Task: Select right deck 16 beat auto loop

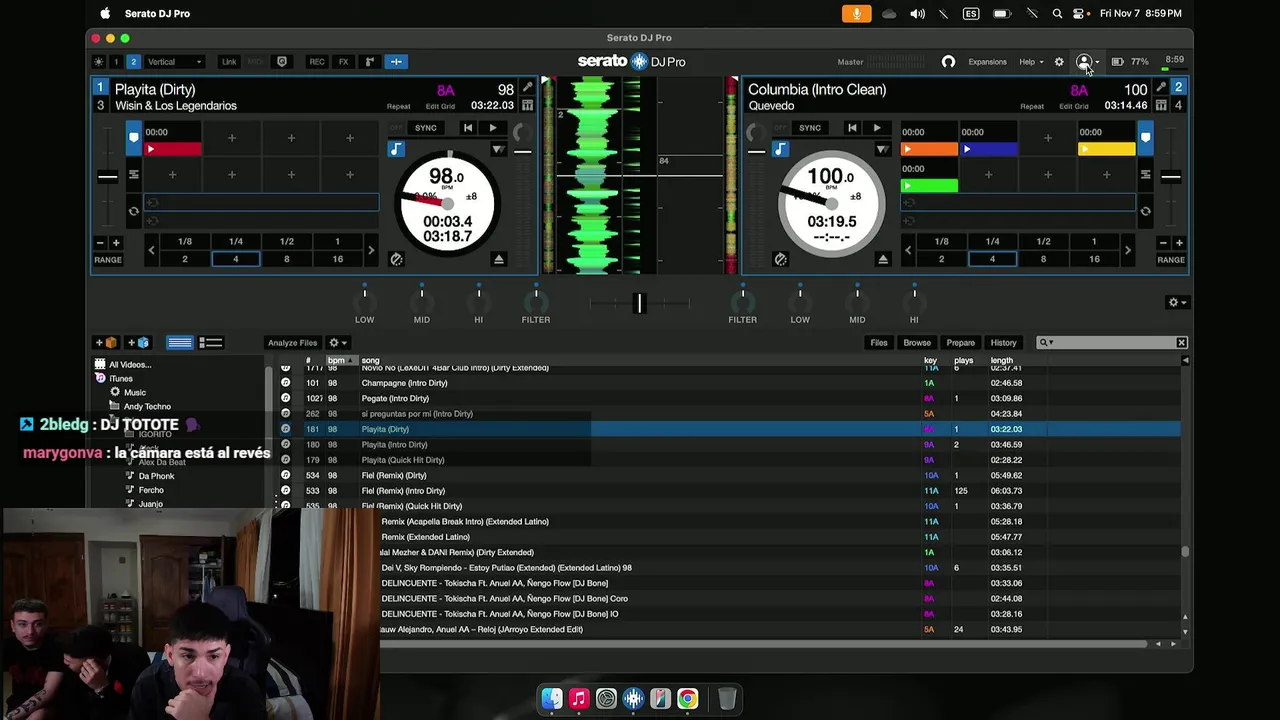Action: 1094,259
